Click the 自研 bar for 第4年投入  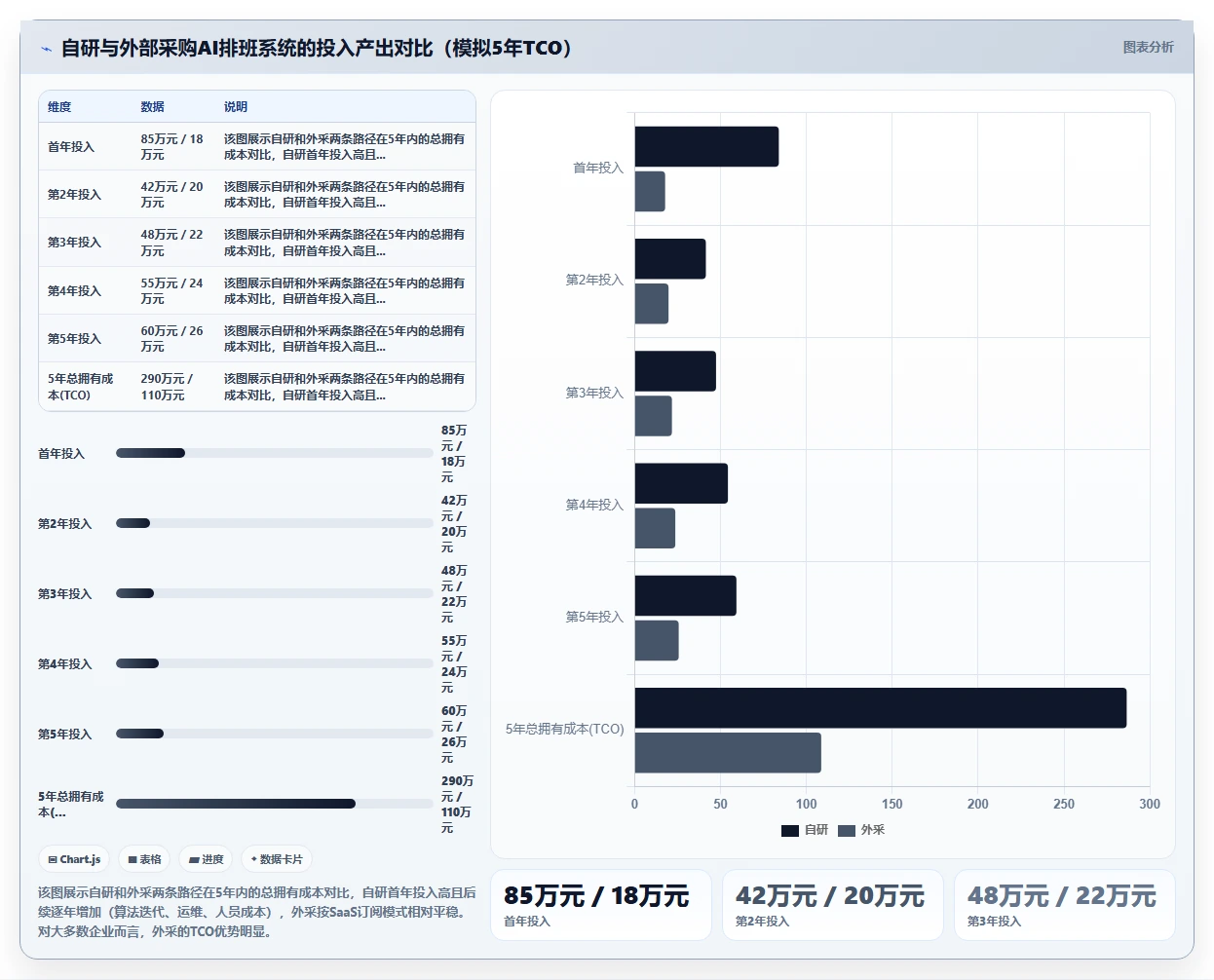681,483
